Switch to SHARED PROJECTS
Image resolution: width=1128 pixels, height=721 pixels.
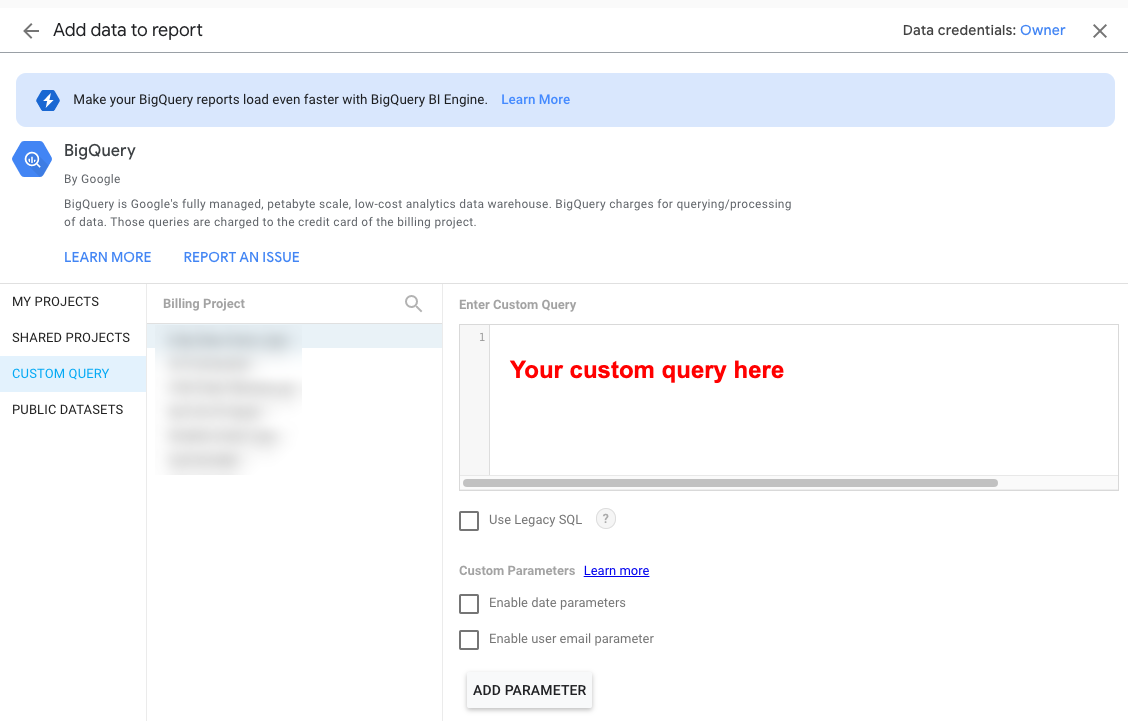coord(73,337)
